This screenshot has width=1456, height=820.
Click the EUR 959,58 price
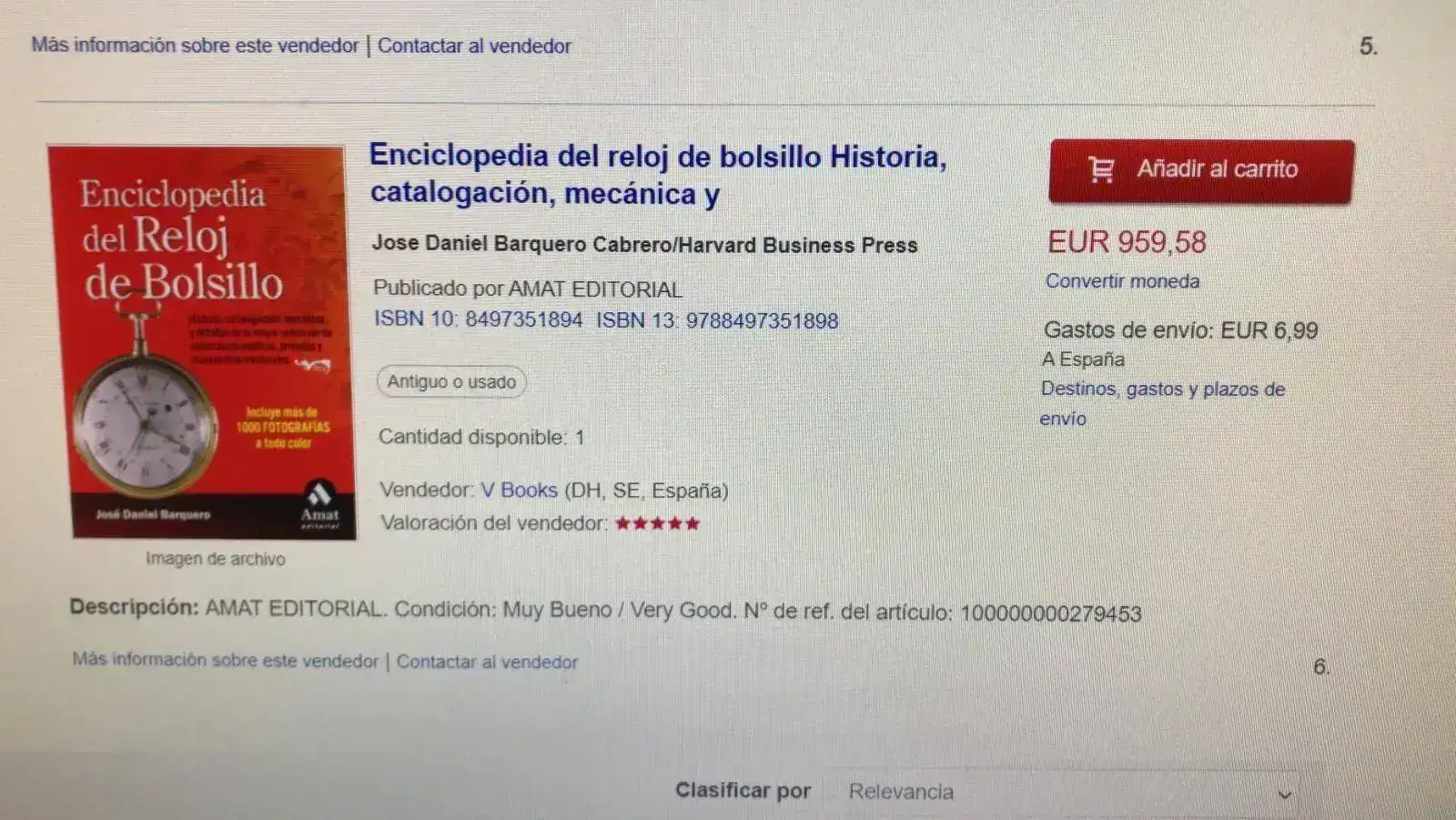pyautogui.click(x=1127, y=242)
